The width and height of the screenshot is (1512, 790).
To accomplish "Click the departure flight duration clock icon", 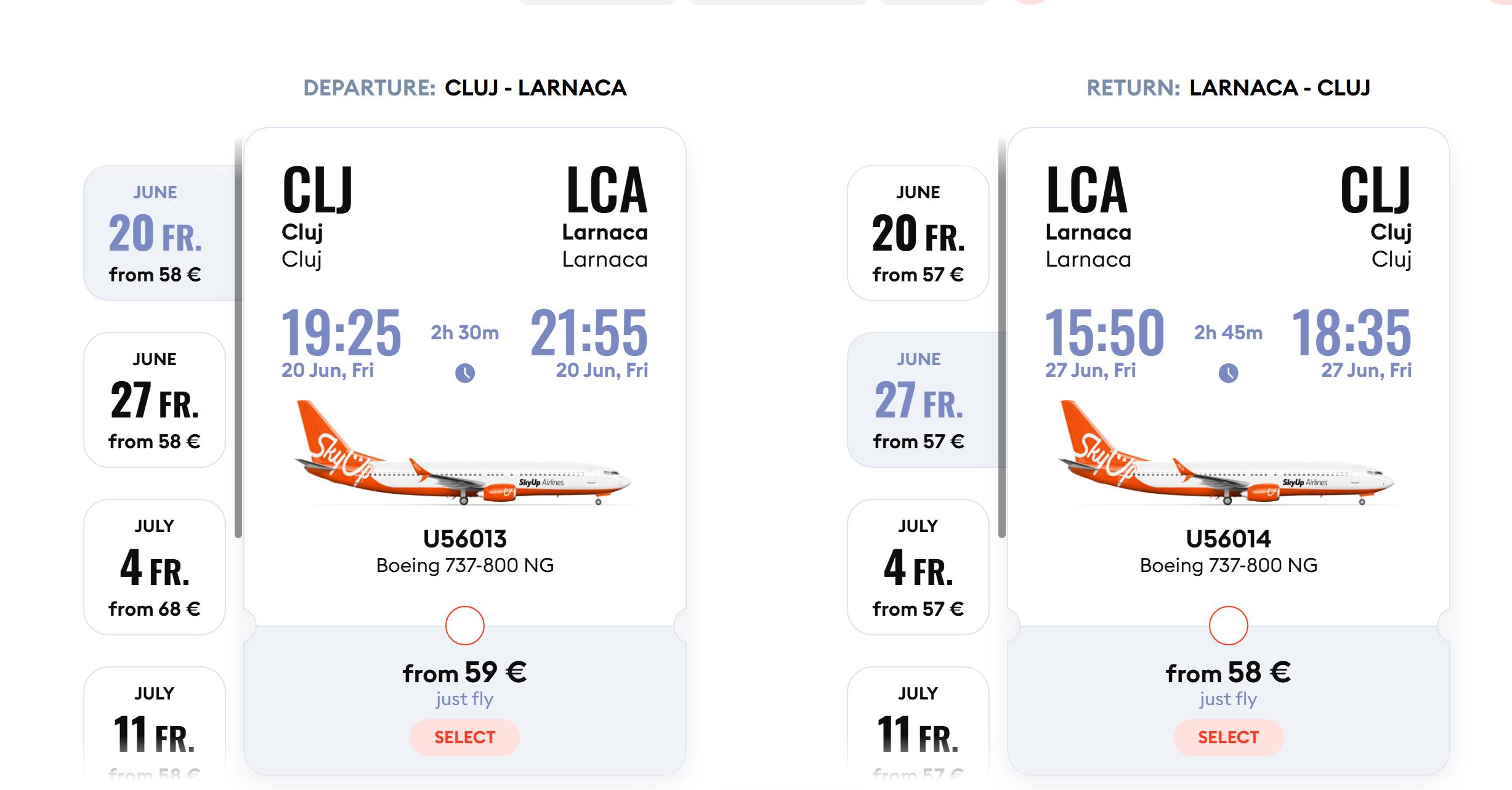I will (465, 373).
